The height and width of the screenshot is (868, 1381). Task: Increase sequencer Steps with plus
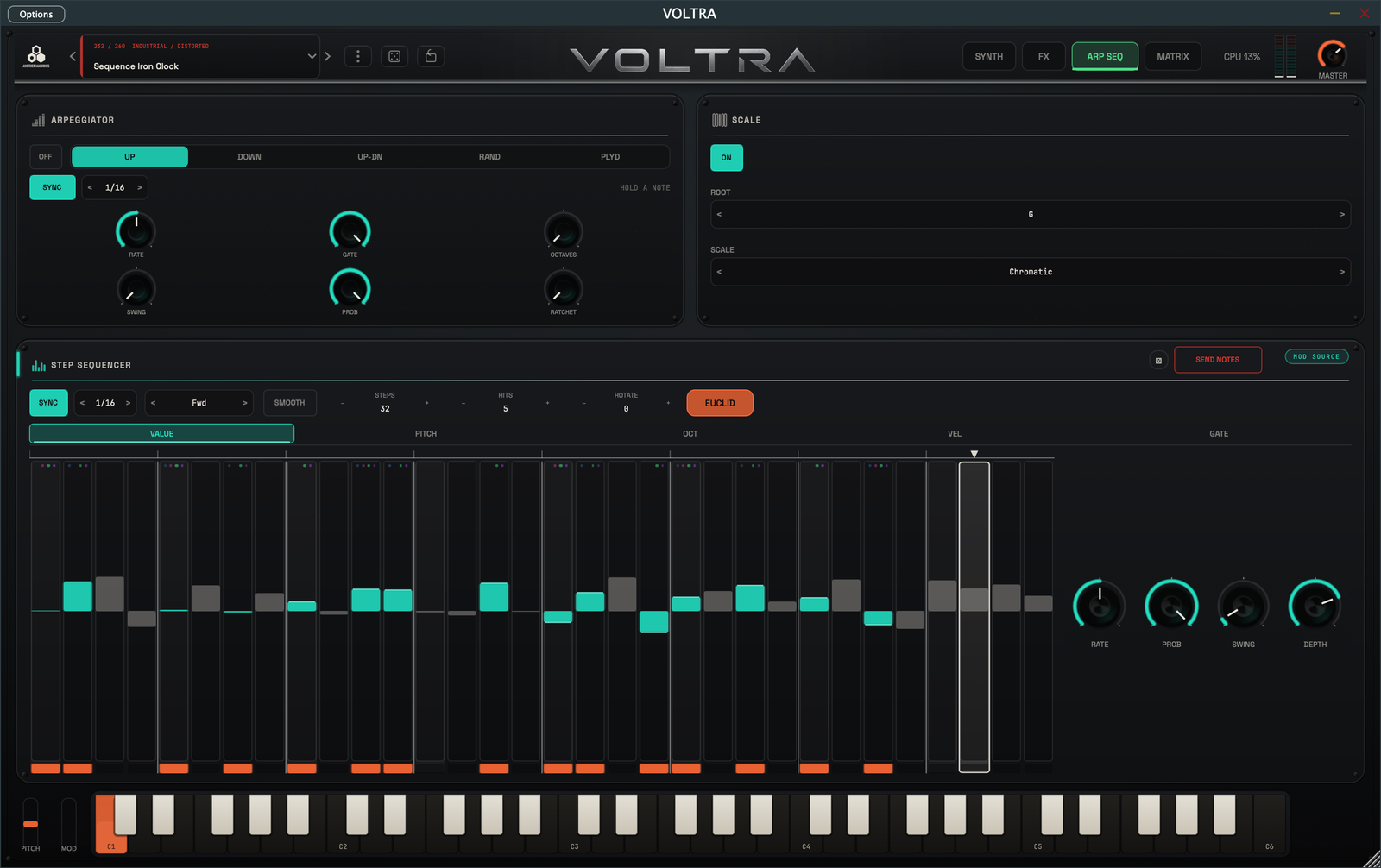426,403
